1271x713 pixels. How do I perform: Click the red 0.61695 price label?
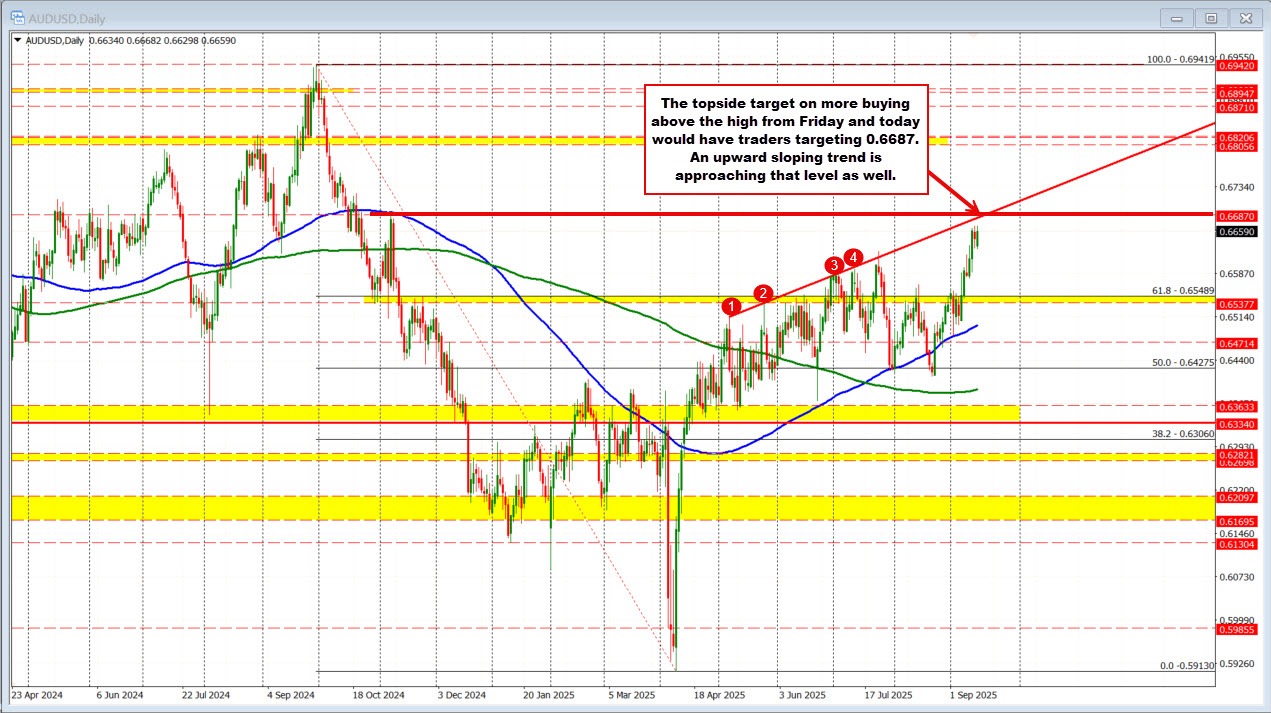(x=1236, y=521)
